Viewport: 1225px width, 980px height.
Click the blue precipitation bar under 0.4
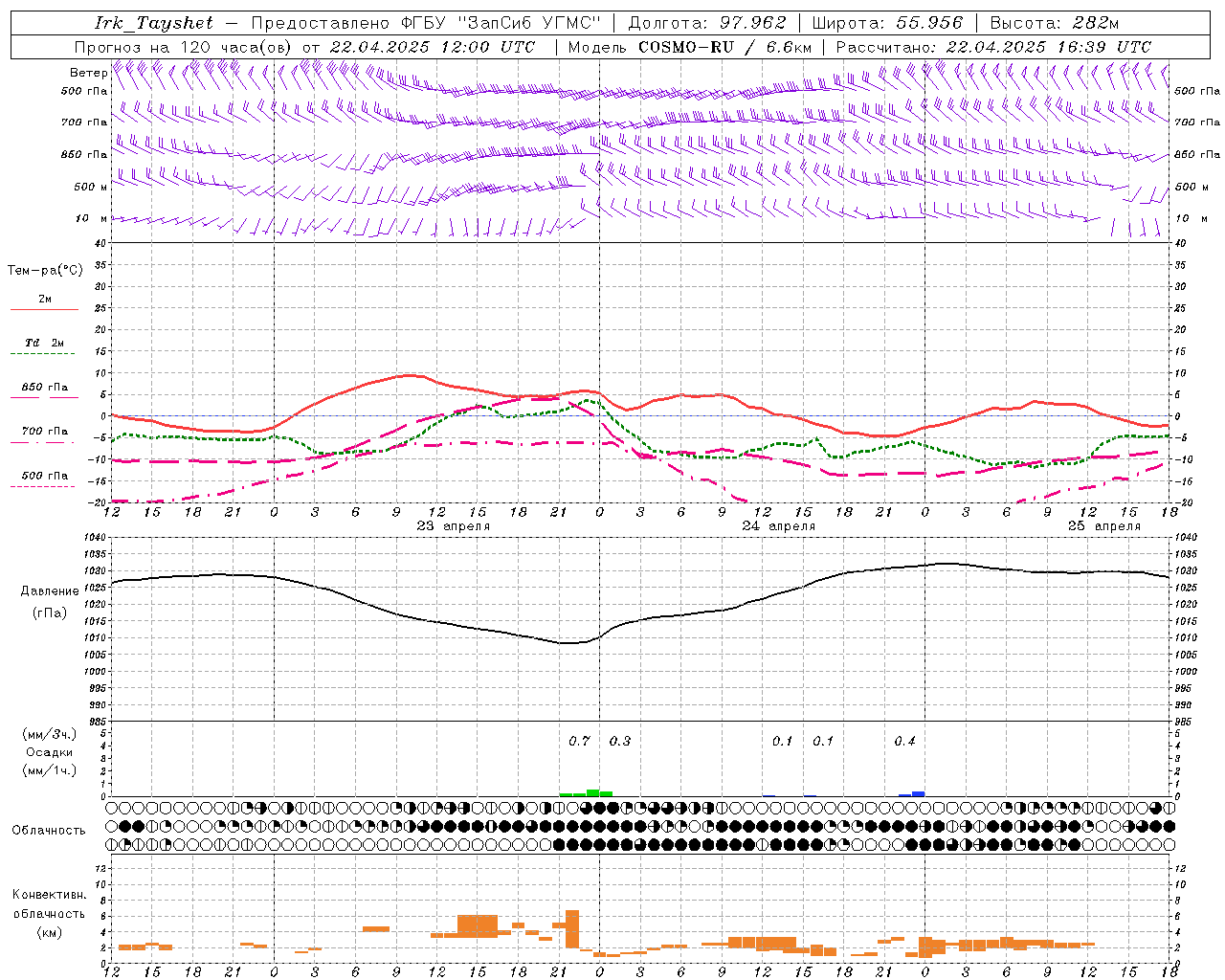(918, 793)
